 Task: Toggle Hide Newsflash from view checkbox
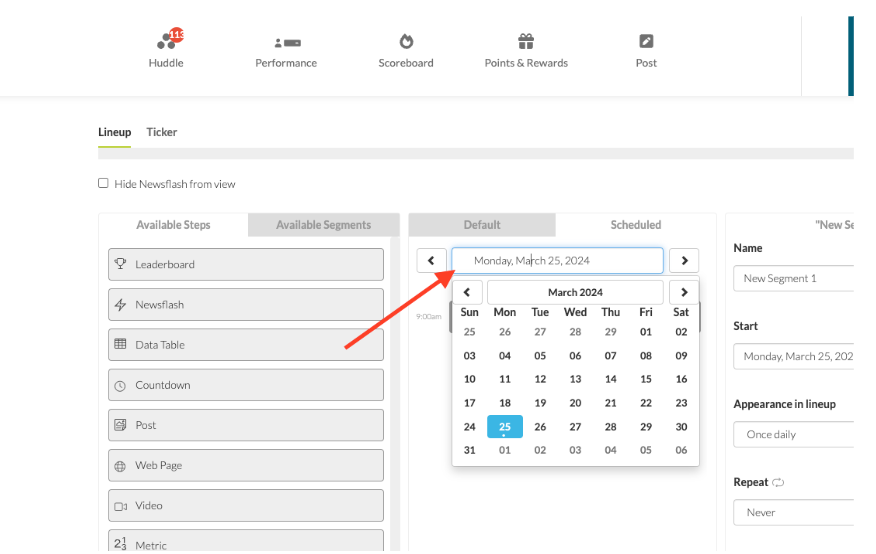coord(103,183)
